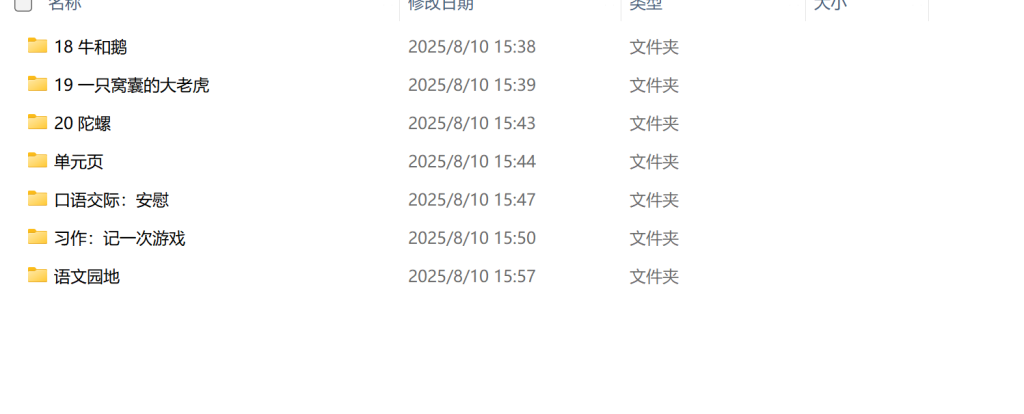The image size is (1024, 414).
Task: Click the 大小 column header
Action: 830,5
